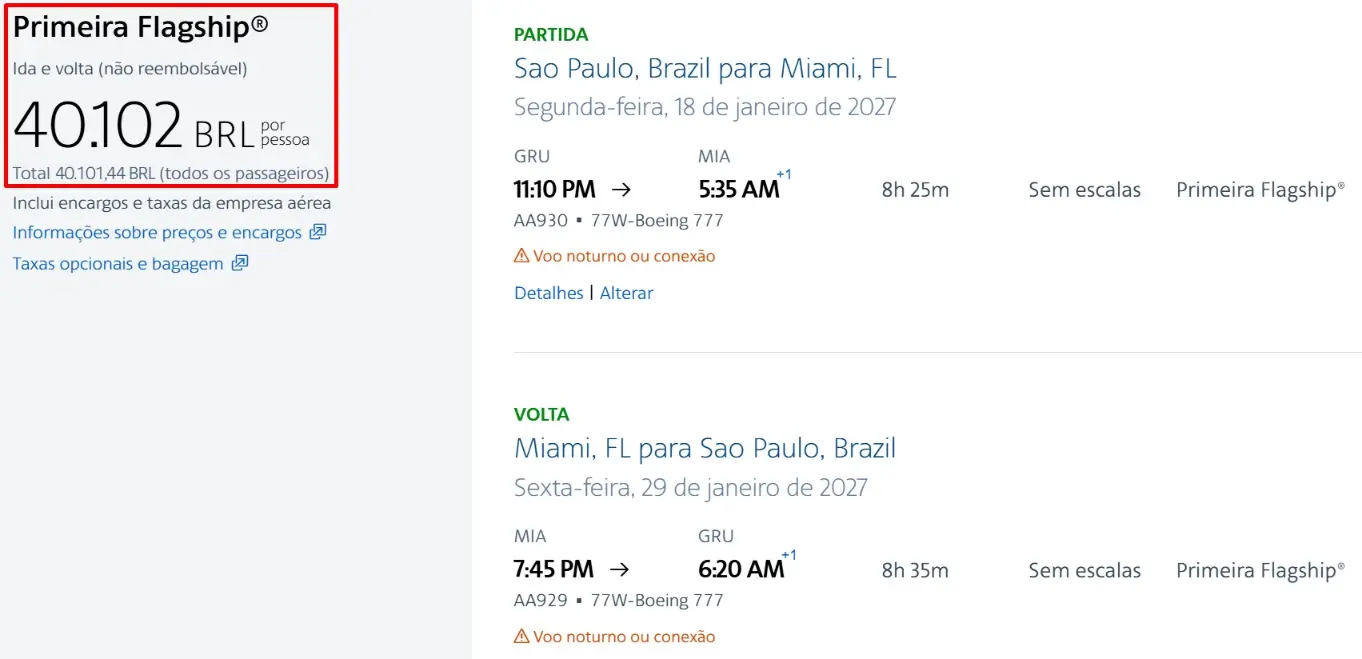
Task: Click arrow between 11:10 PM and 5:35 AM
Action: click(621, 189)
